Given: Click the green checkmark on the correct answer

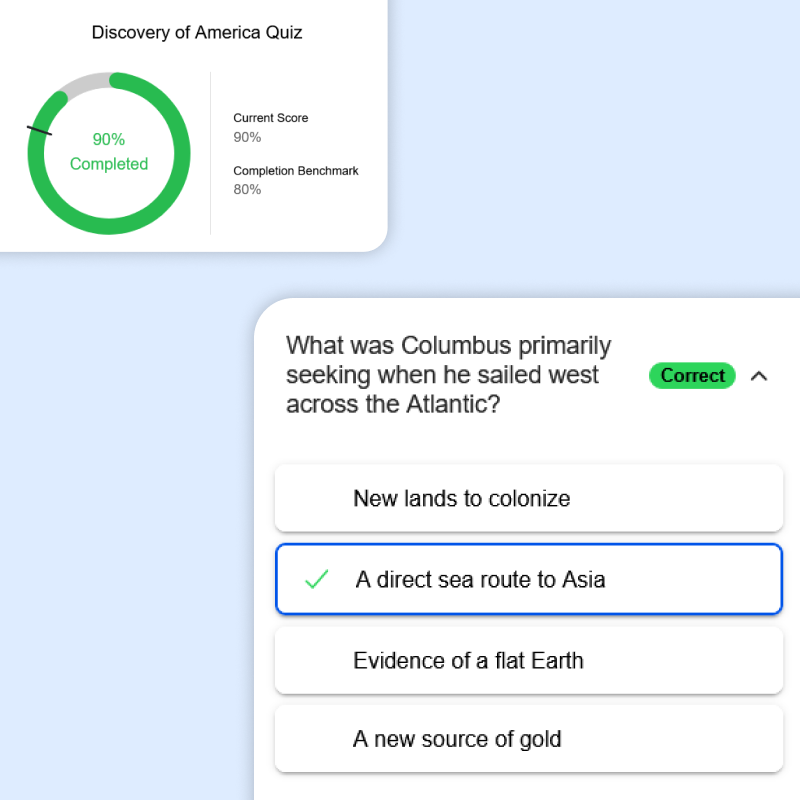Looking at the screenshot, I should [x=316, y=579].
